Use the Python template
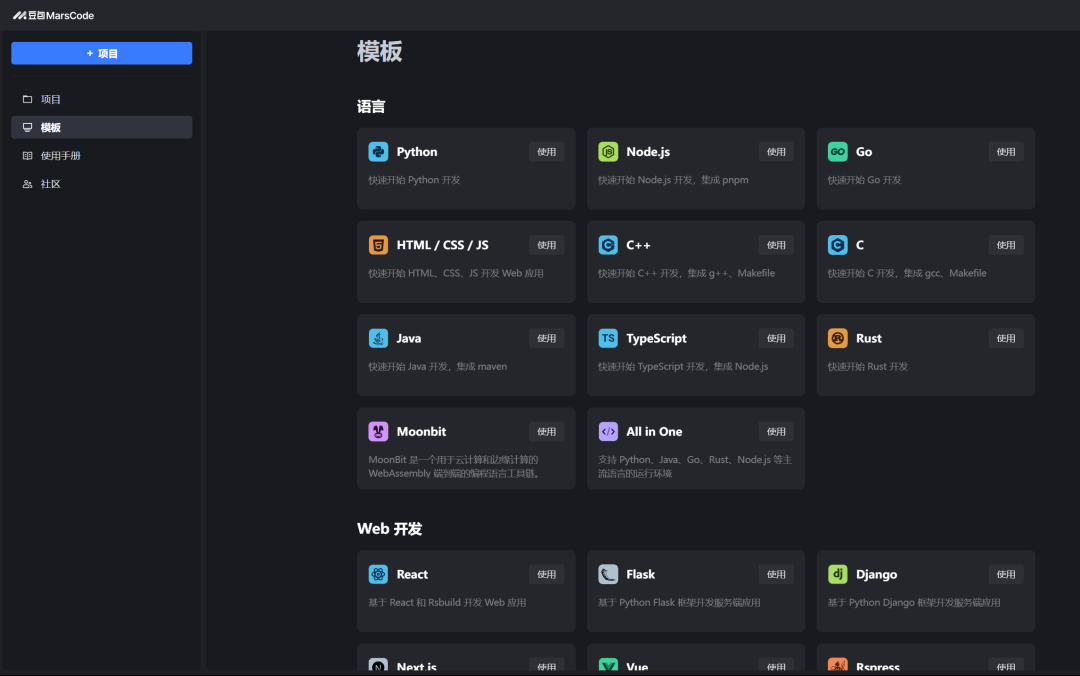 [x=546, y=152]
